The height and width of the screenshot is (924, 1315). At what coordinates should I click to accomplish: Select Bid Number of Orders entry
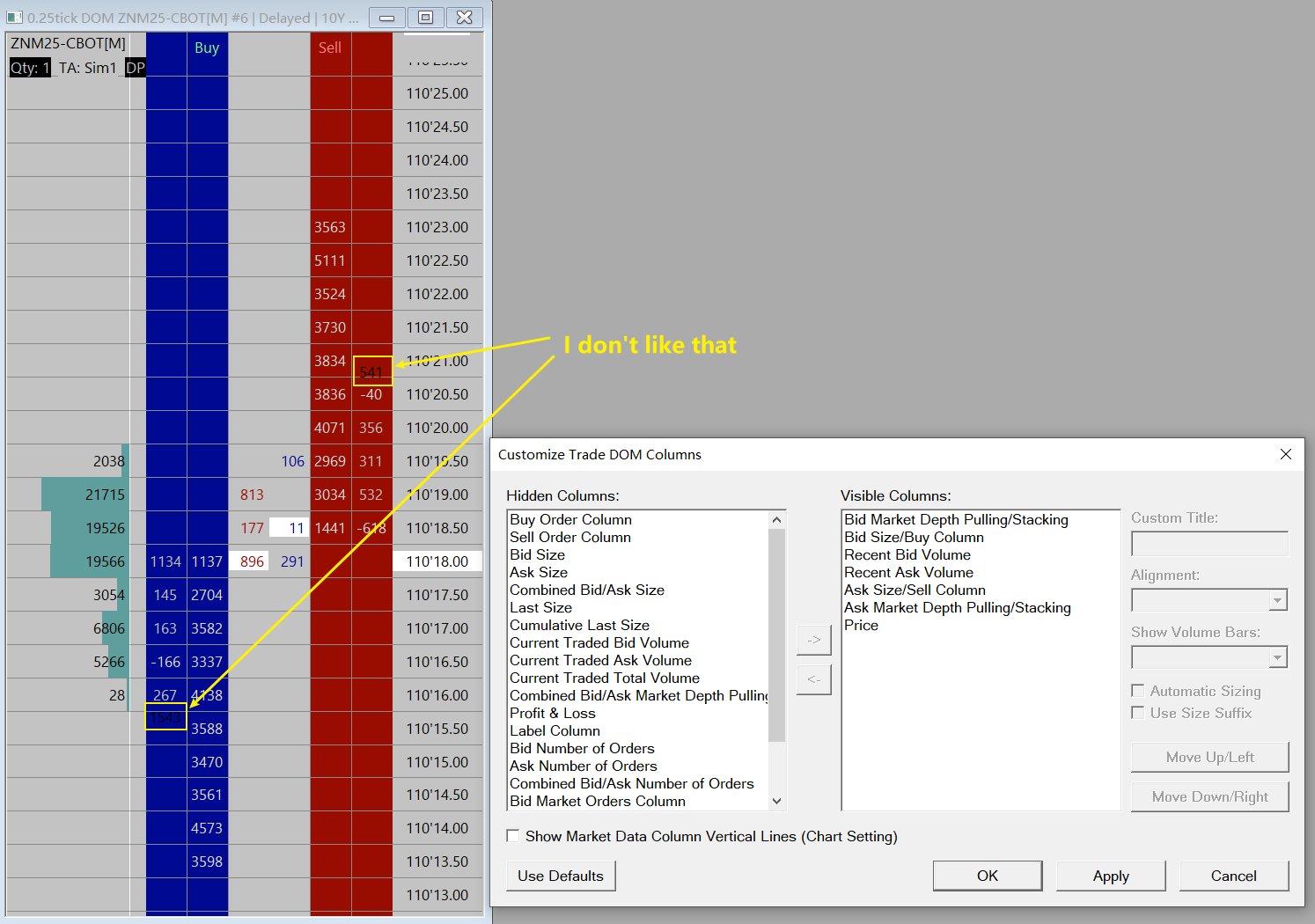(582, 748)
